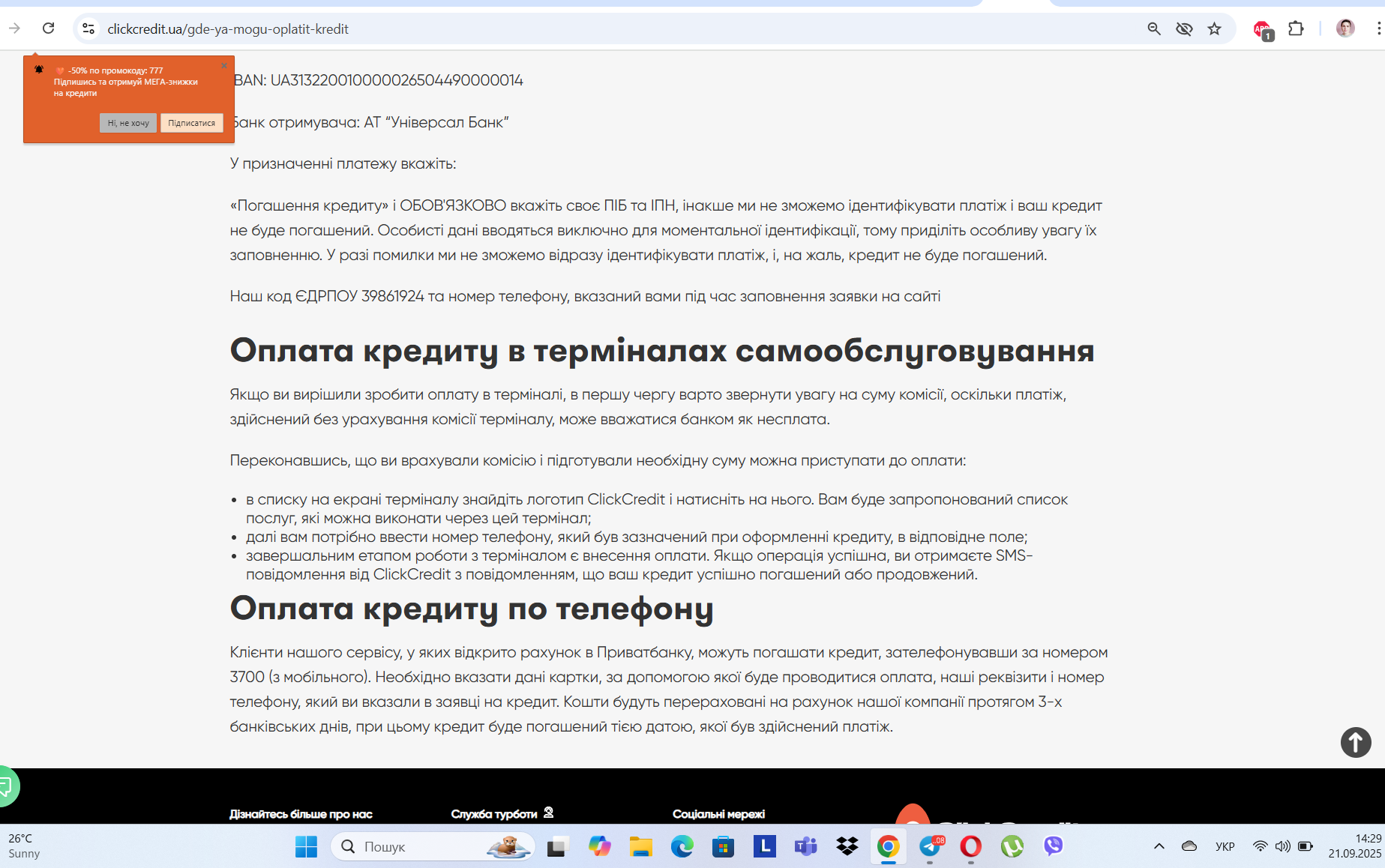This screenshot has width=1385, height=868.
Task: Click the clickcredit.ua URL address field
Action: tap(228, 28)
